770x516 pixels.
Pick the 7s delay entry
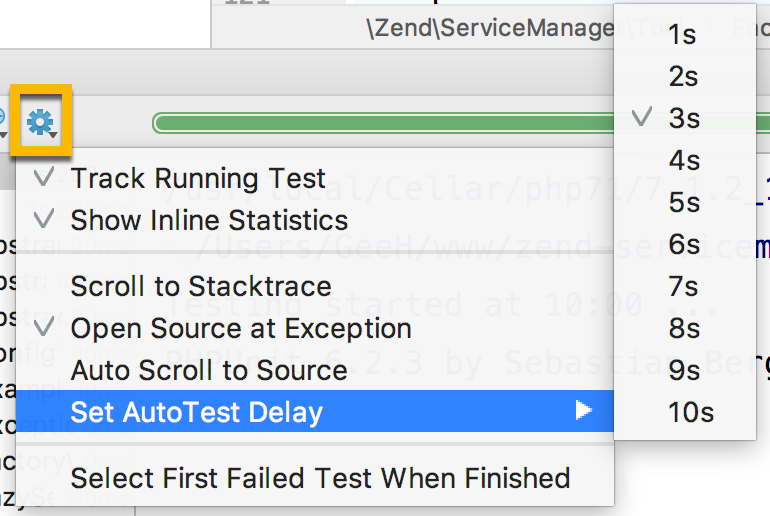[x=685, y=286]
